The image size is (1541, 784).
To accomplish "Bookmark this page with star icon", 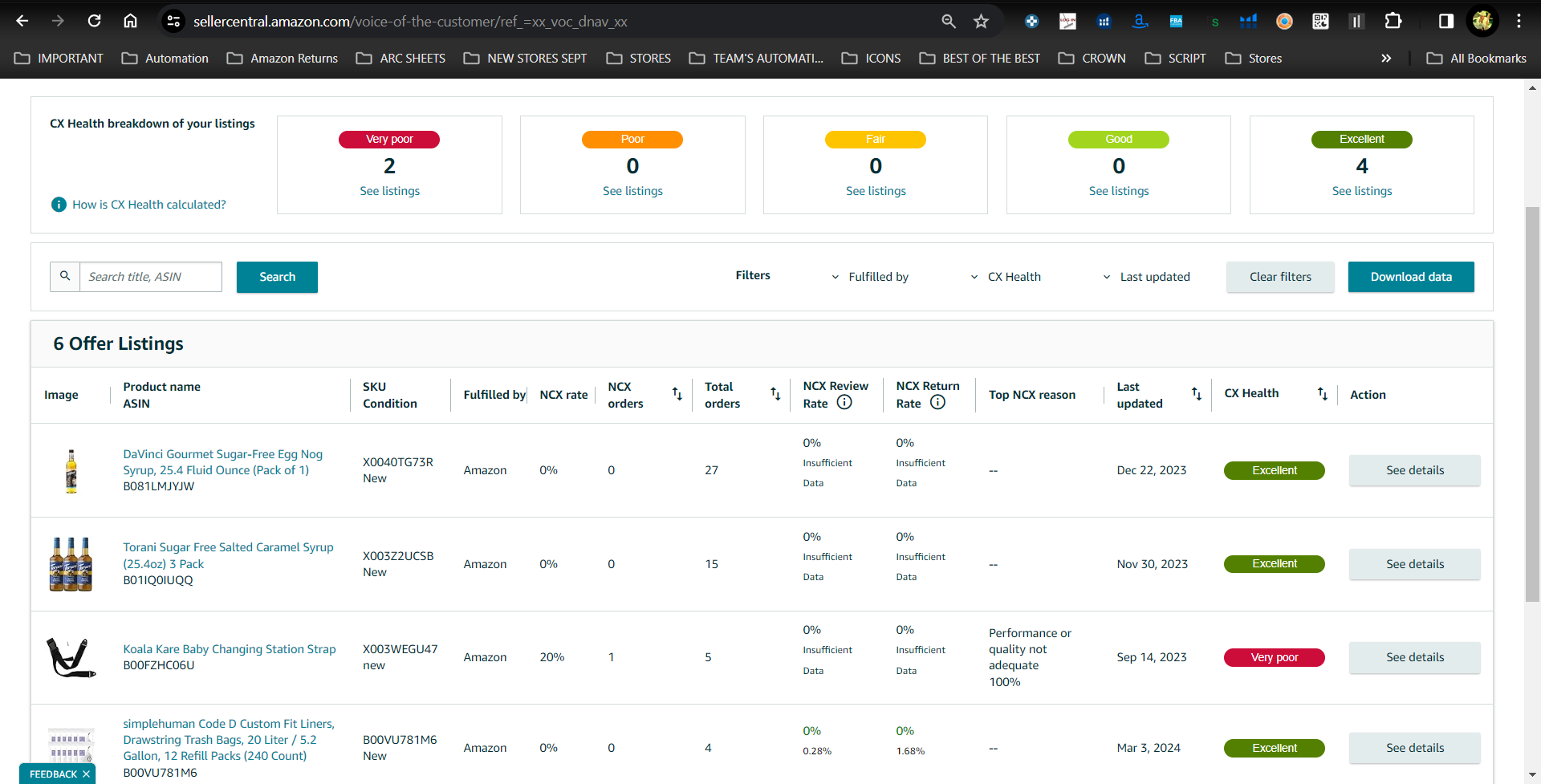I will pyautogui.click(x=981, y=22).
